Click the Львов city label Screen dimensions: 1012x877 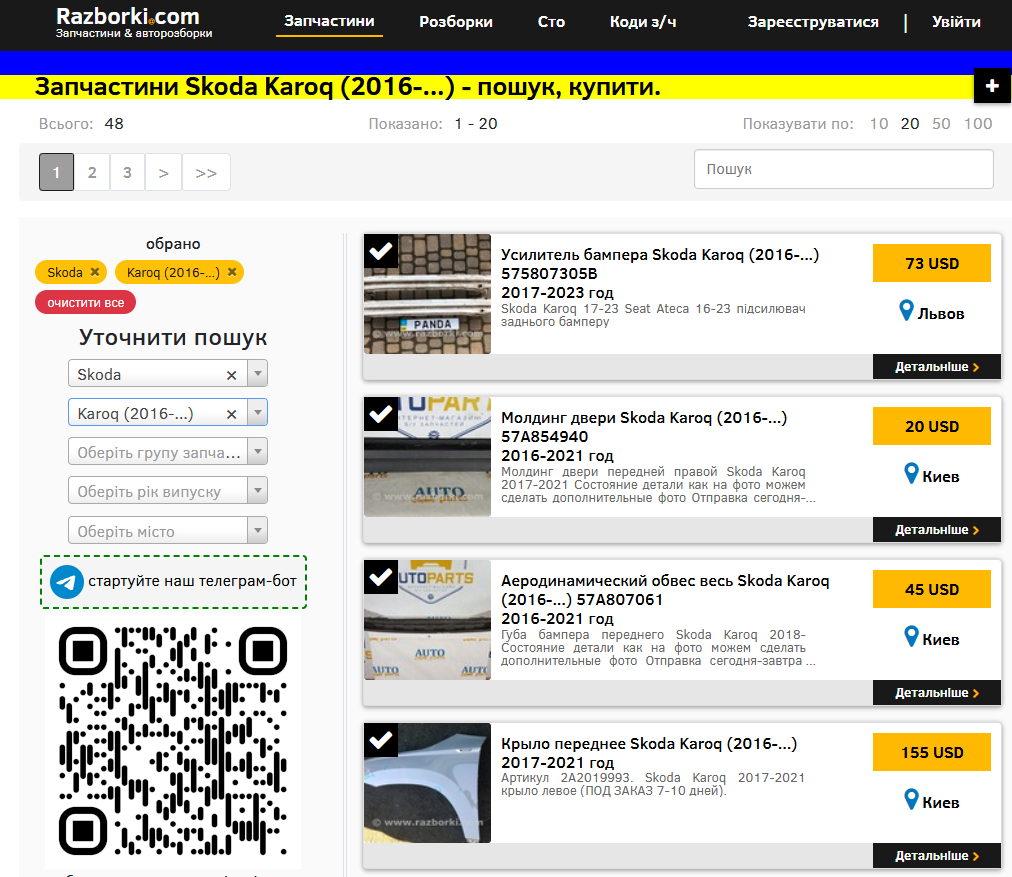(x=941, y=314)
